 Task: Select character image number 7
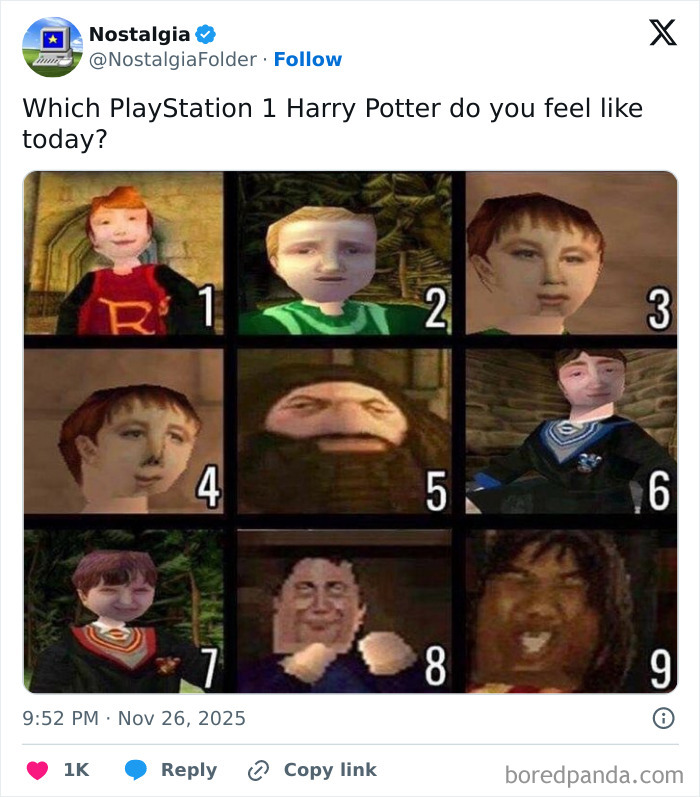pyautogui.click(x=124, y=611)
